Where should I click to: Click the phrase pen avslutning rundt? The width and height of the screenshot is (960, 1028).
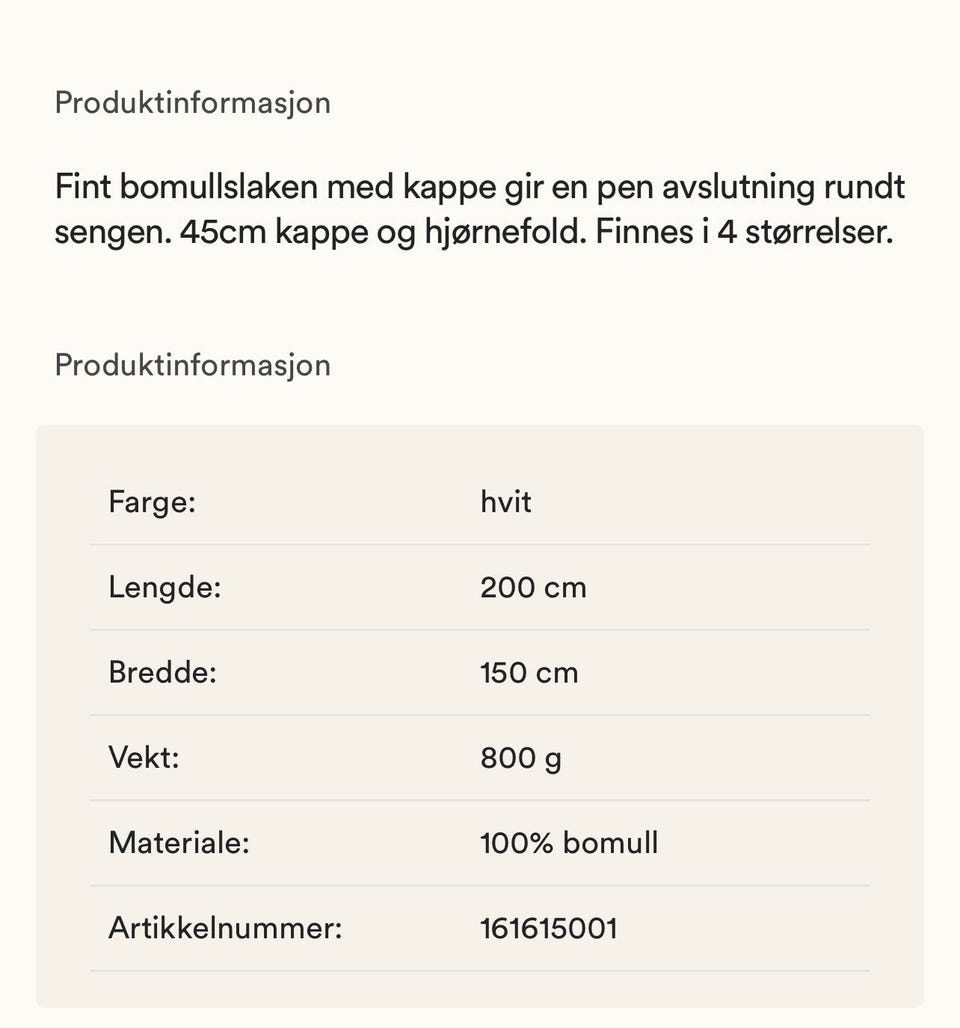[750, 188]
